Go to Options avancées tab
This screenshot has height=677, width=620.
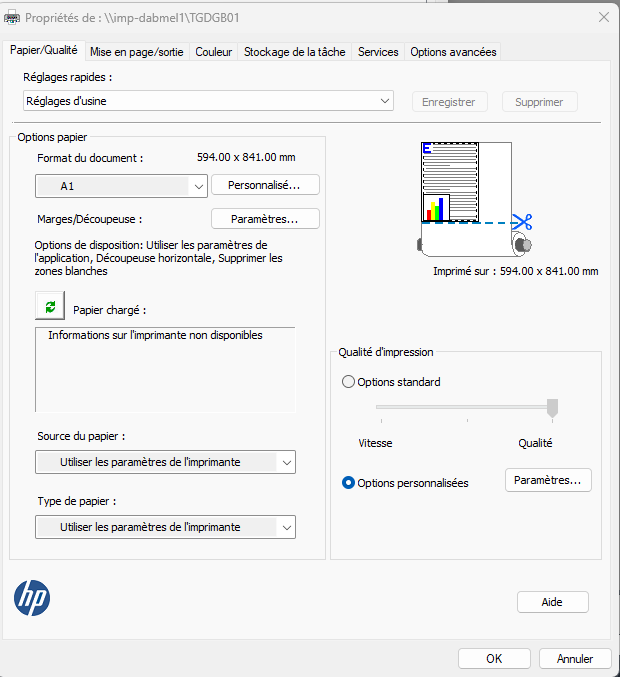pyautogui.click(x=452, y=52)
